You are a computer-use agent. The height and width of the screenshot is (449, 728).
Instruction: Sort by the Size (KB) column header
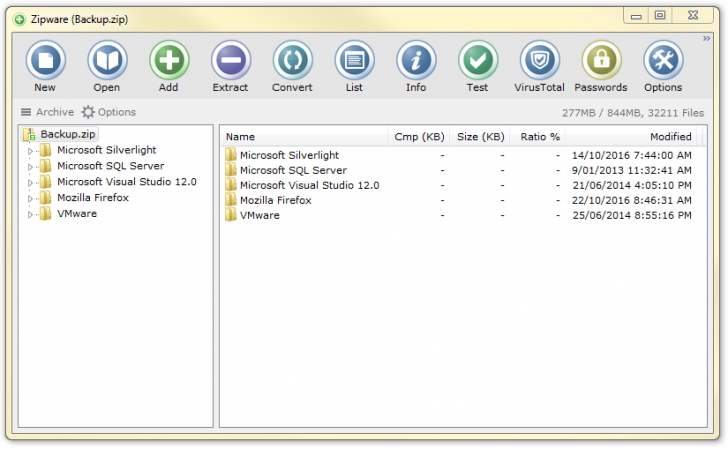[480, 137]
